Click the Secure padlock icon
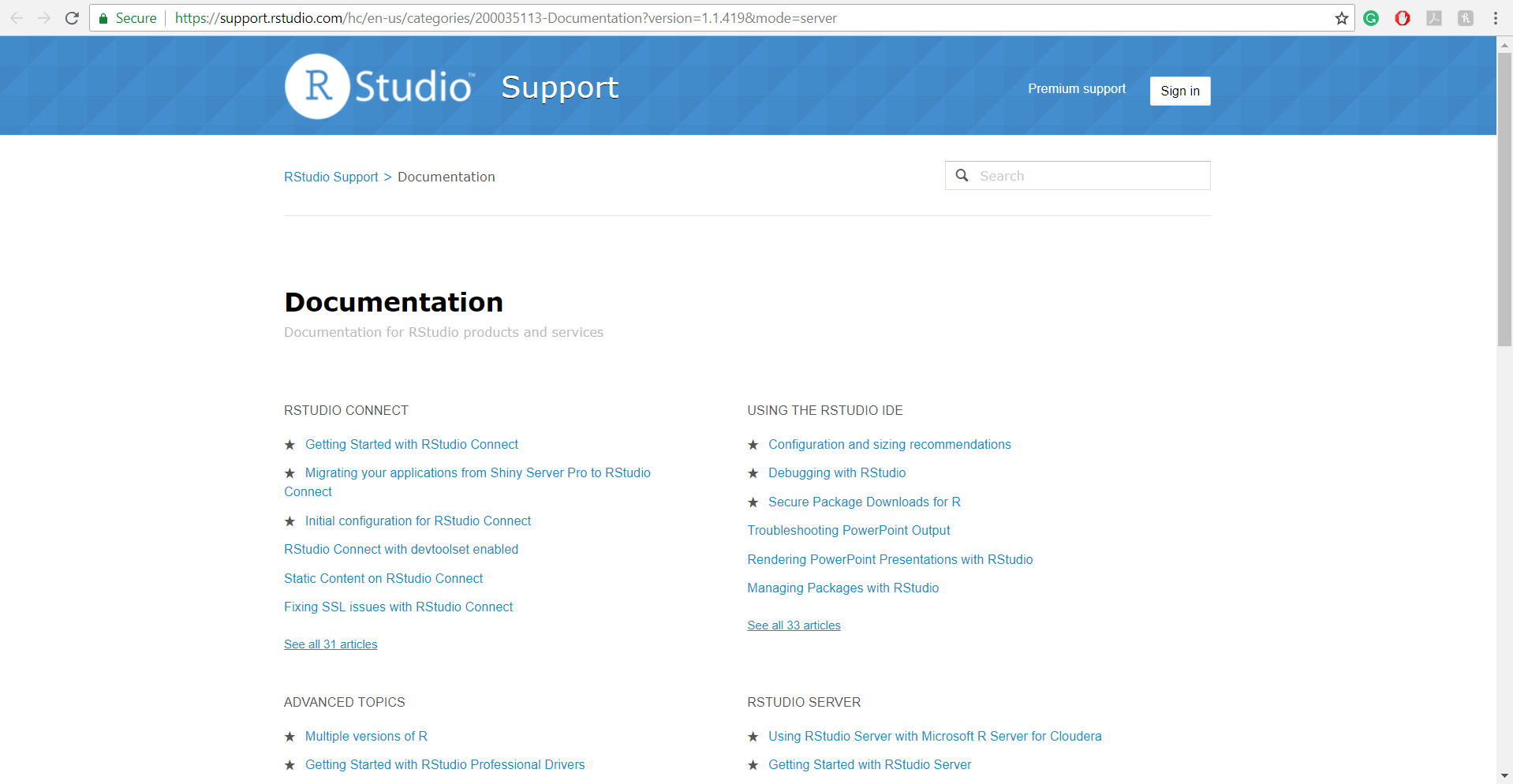The width and height of the screenshot is (1513, 784). click(x=103, y=18)
